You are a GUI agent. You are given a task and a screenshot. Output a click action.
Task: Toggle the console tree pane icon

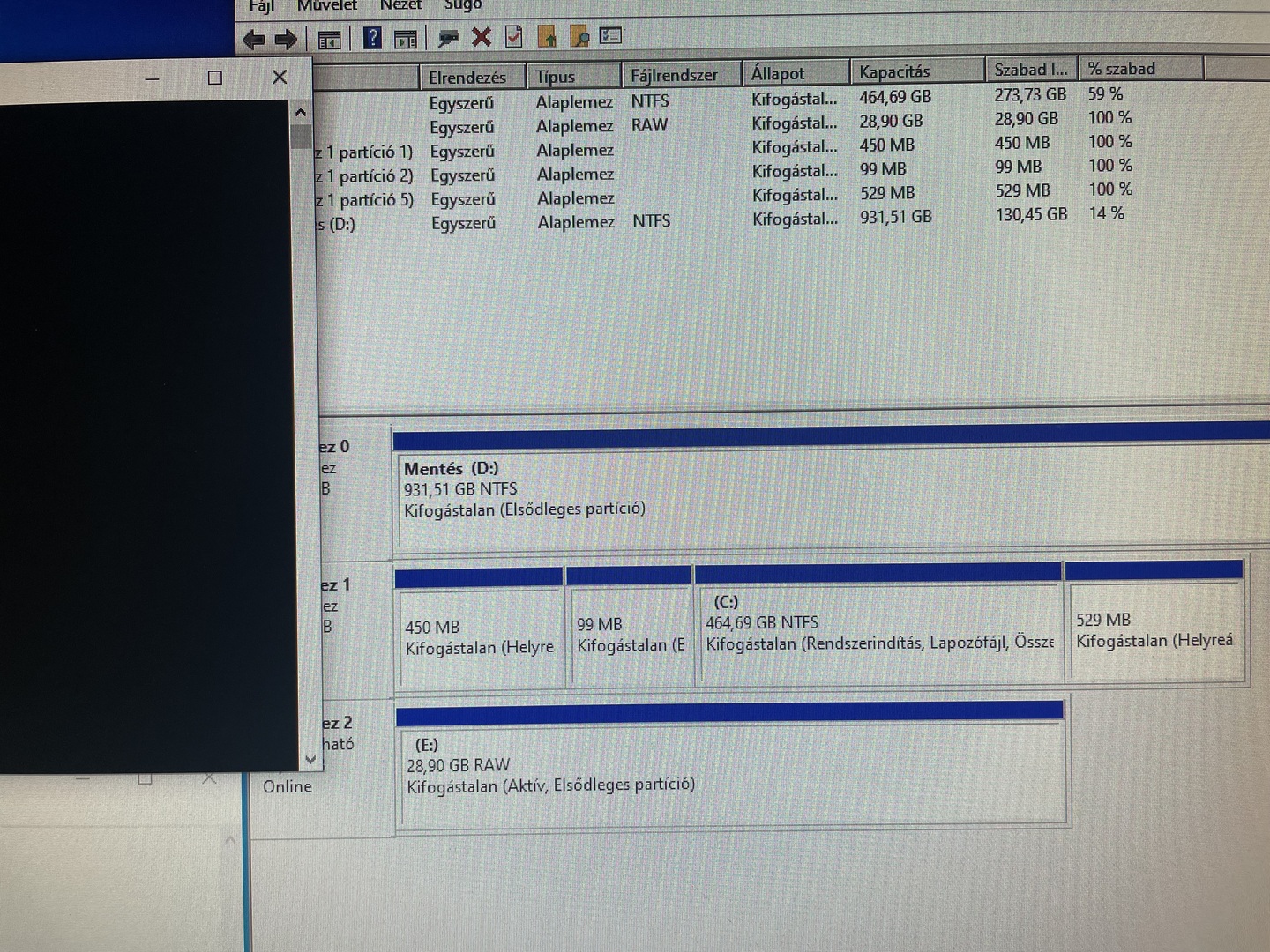pyautogui.click(x=329, y=39)
